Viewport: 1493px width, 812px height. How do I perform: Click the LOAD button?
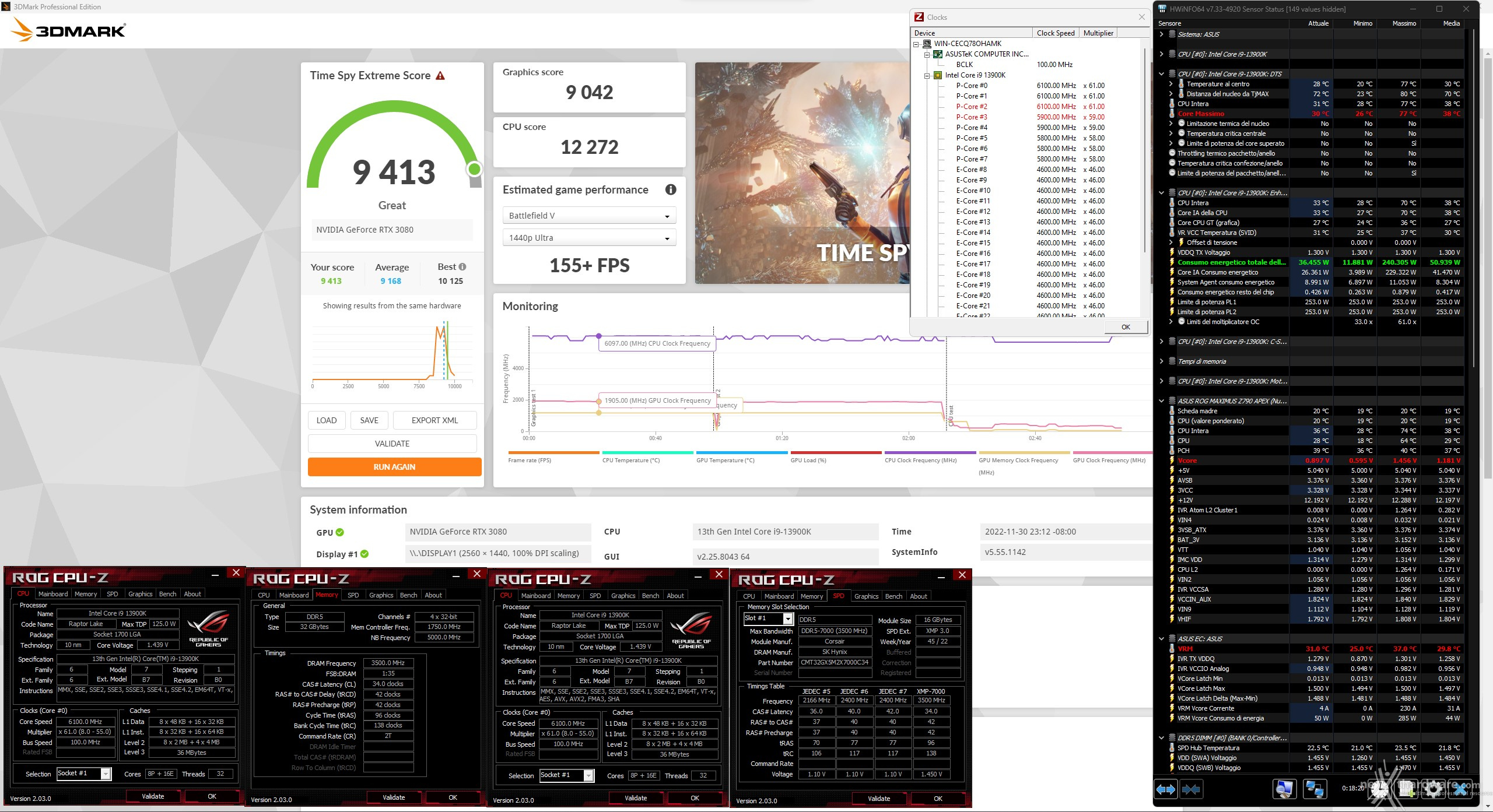pos(327,420)
